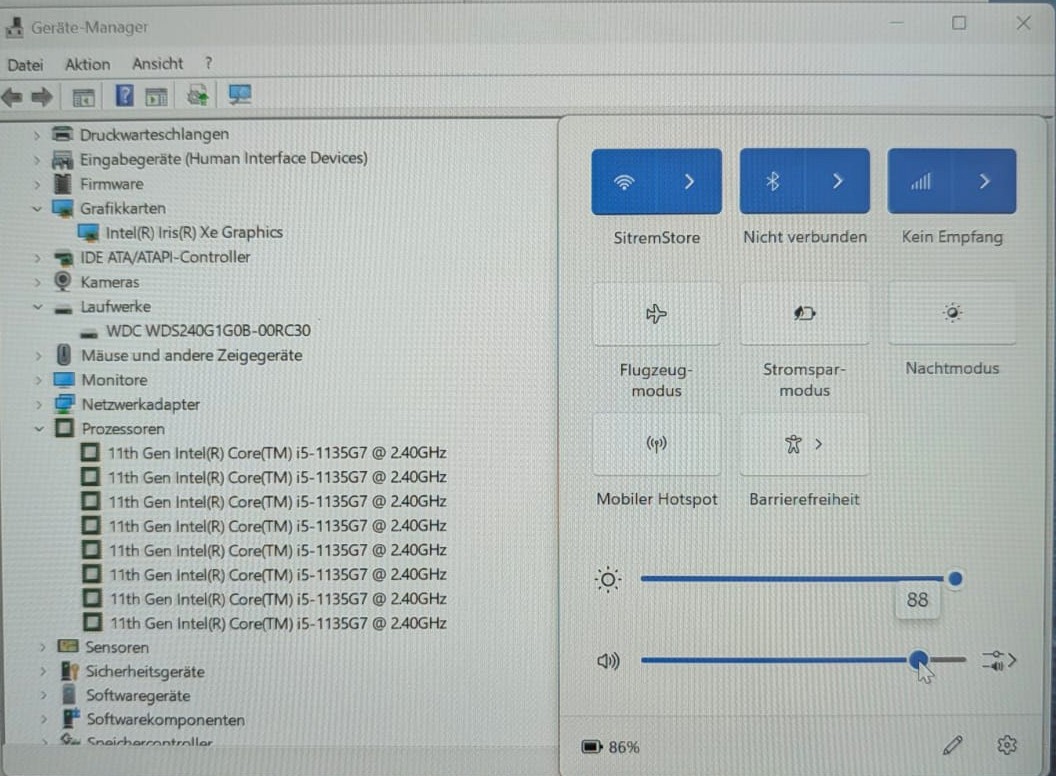The height and width of the screenshot is (776, 1056).
Task: Click the back arrow in the toolbar
Action: pos(12,97)
